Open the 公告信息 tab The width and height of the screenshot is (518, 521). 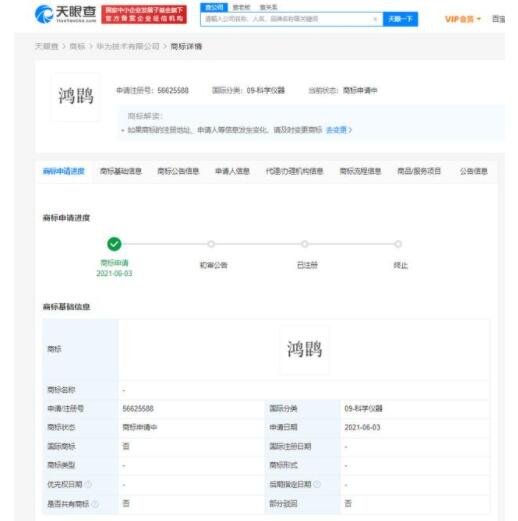coord(473,171)
